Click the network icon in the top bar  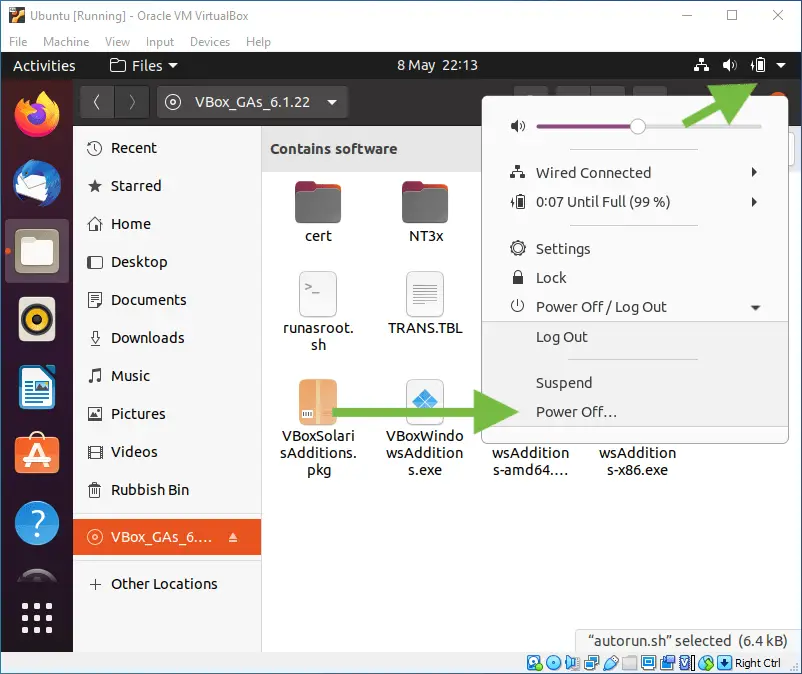(x=701, y=65)
